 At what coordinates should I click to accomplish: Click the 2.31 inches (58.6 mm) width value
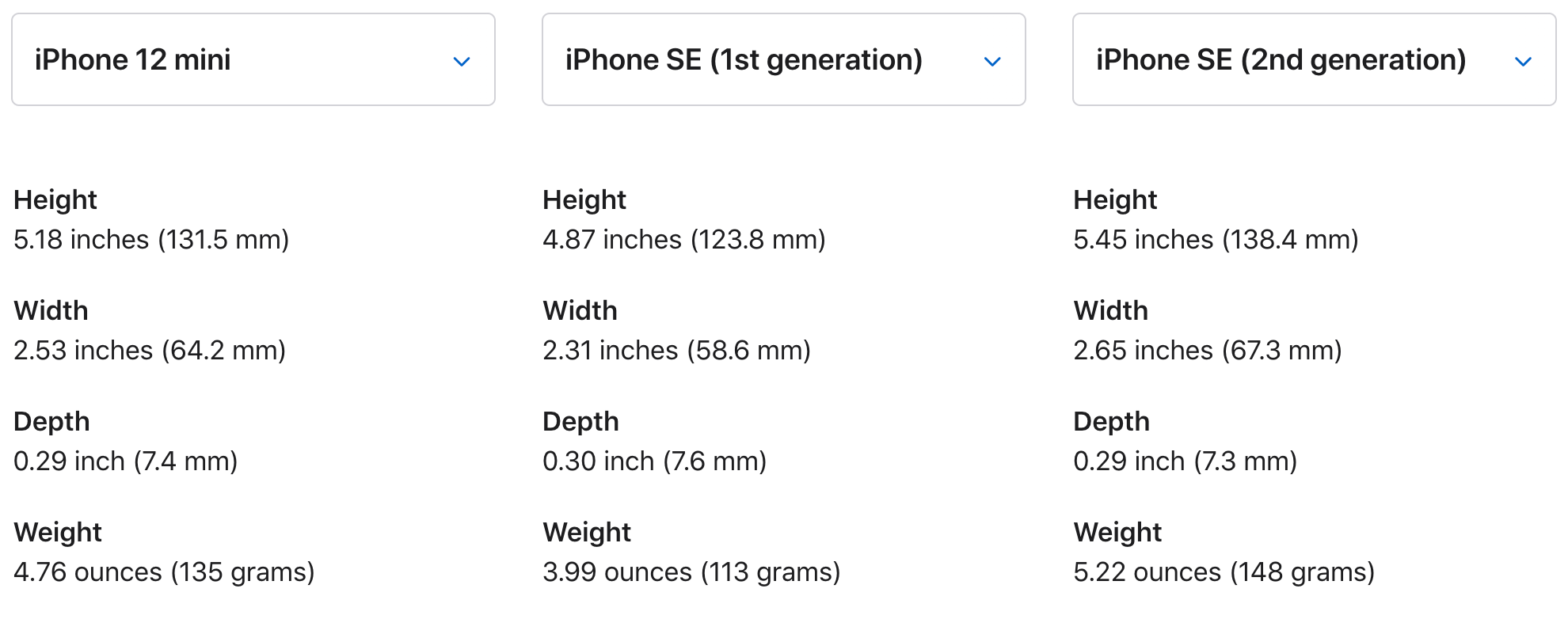pyautogui.click(x=677, y=350)
